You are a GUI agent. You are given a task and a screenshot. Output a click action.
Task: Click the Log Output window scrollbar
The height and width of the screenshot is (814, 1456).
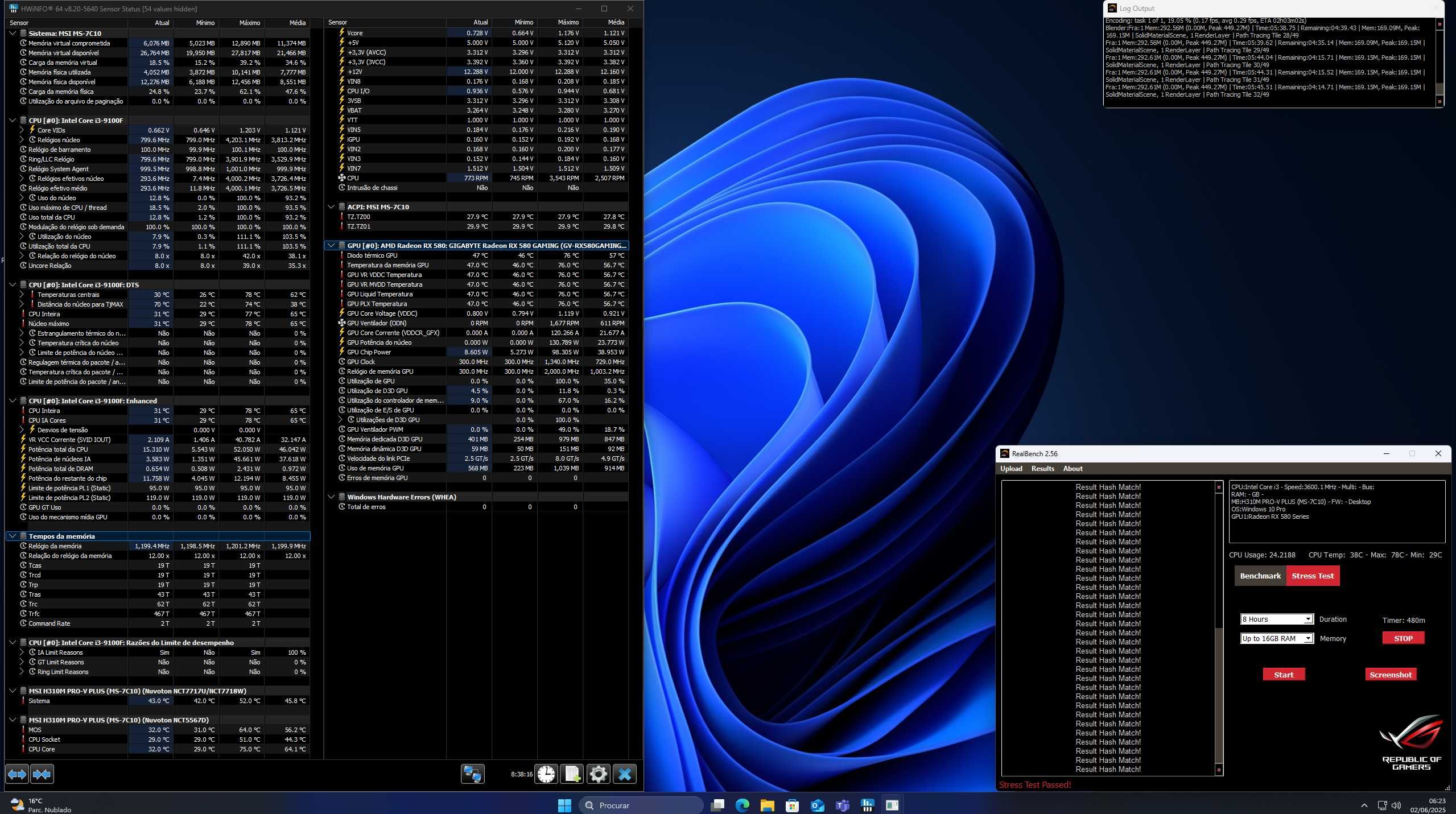1439,63
